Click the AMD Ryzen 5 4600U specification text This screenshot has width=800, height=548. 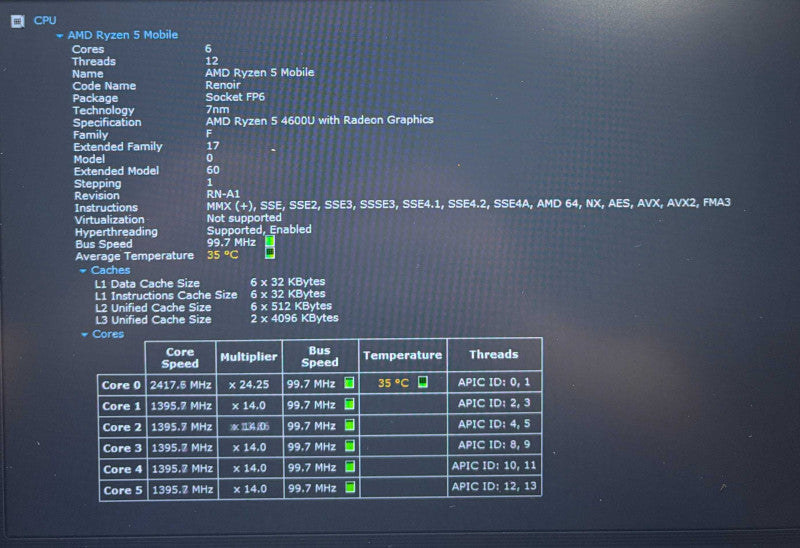click(319, 120)
